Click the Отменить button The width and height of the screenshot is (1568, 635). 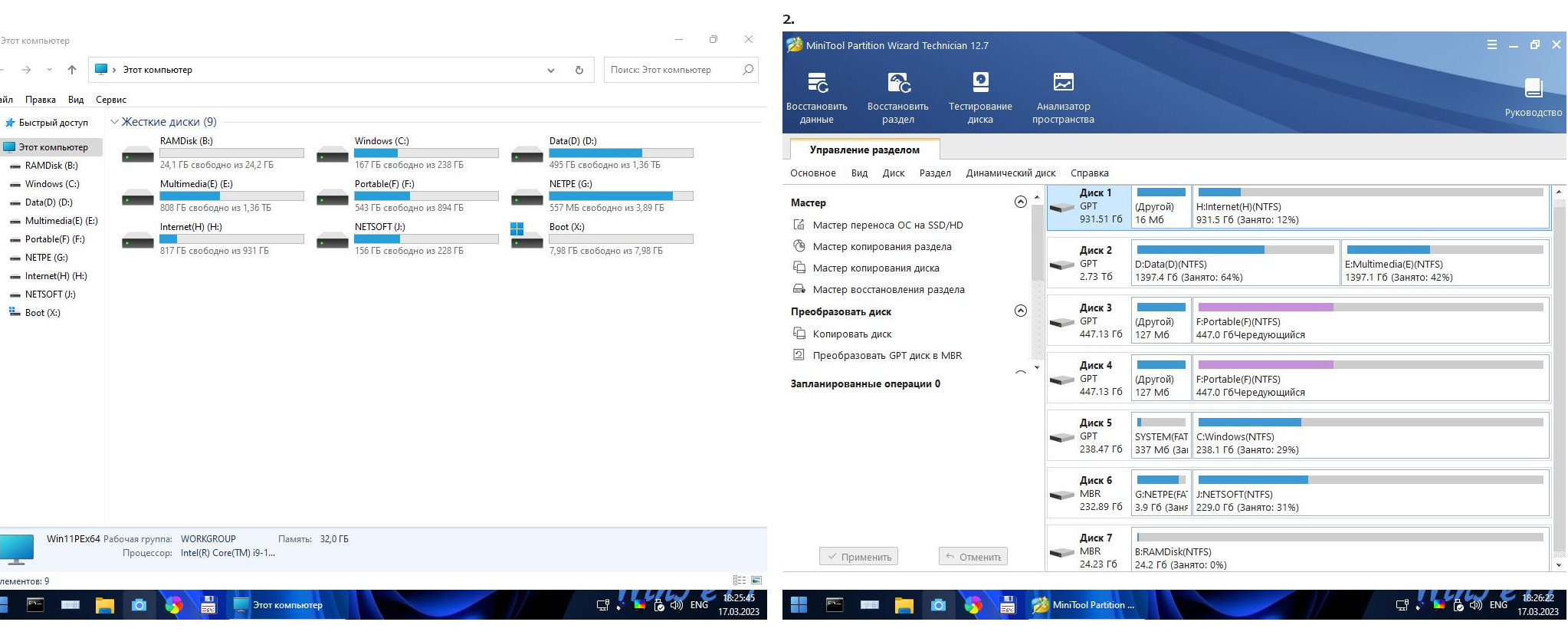click(x=973, y=557)
